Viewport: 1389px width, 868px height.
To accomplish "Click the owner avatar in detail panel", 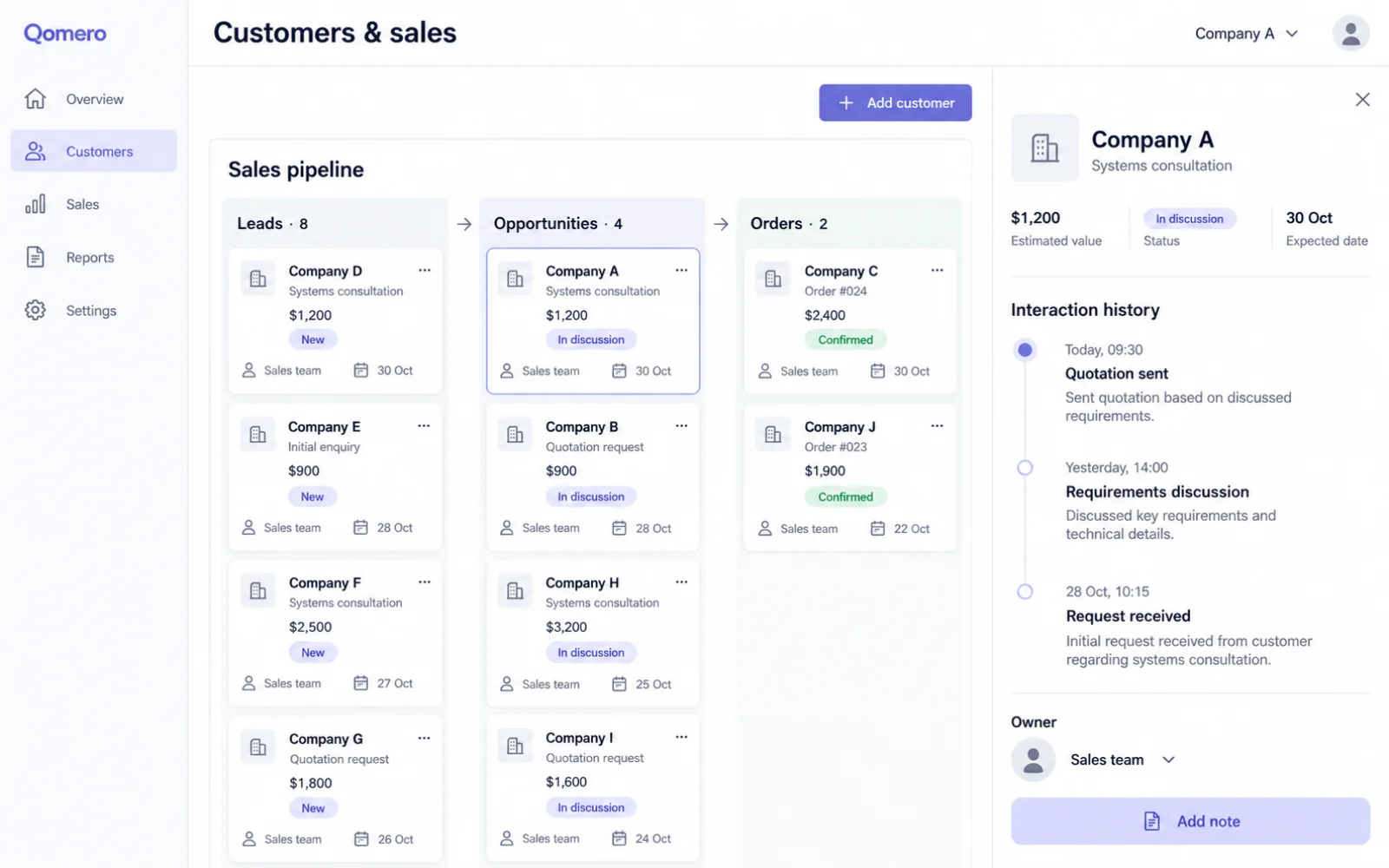I will click(x=1033, y=759).
